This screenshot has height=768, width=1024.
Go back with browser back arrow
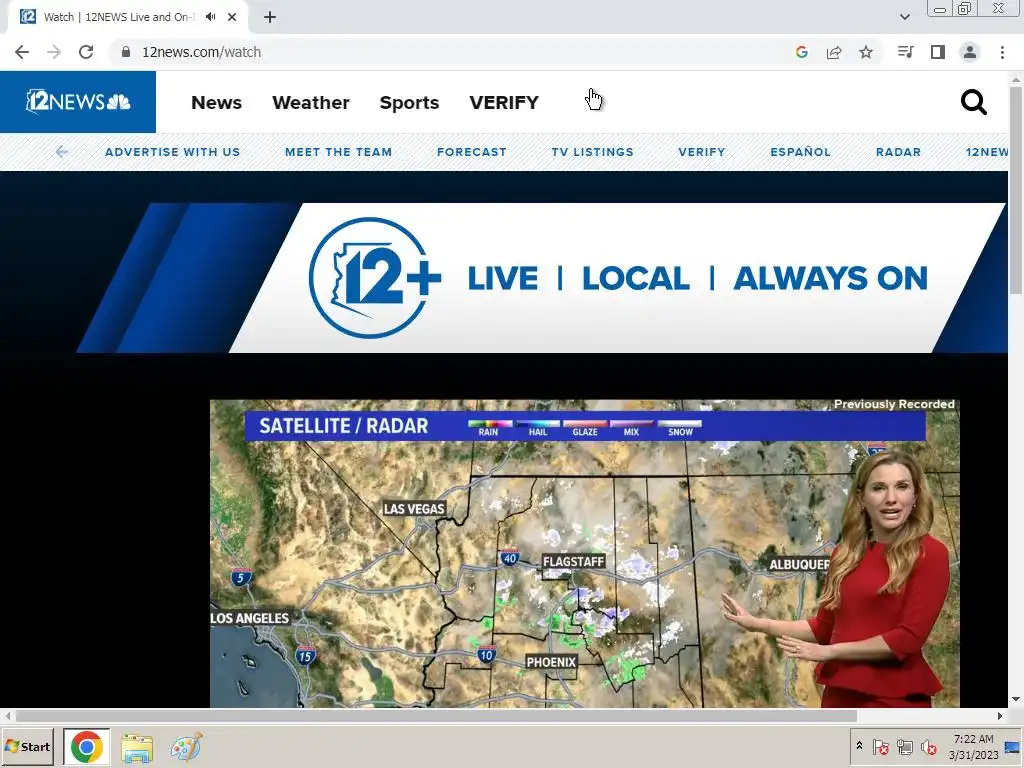[x=22, y=52]
